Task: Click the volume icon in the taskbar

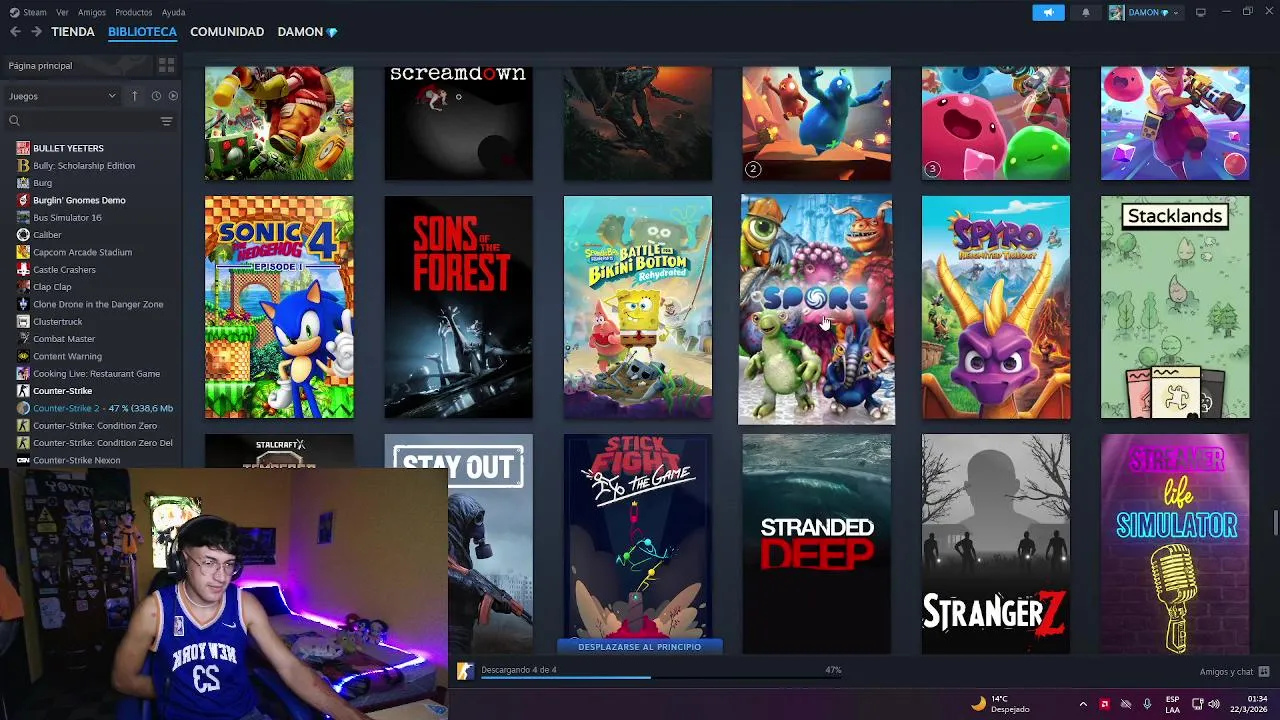Action: 1214,704
